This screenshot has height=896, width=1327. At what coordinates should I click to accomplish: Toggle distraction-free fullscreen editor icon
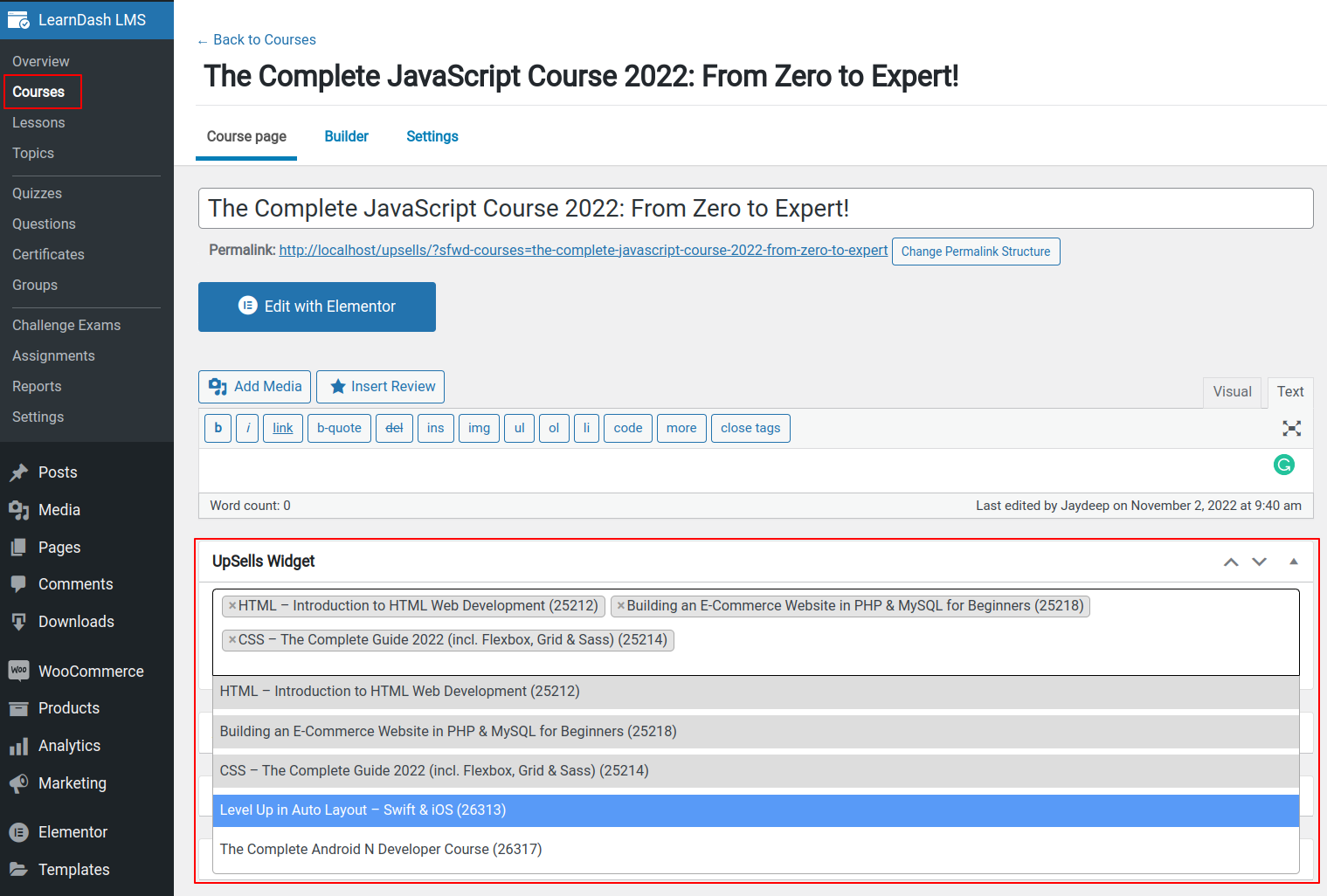1291,428
